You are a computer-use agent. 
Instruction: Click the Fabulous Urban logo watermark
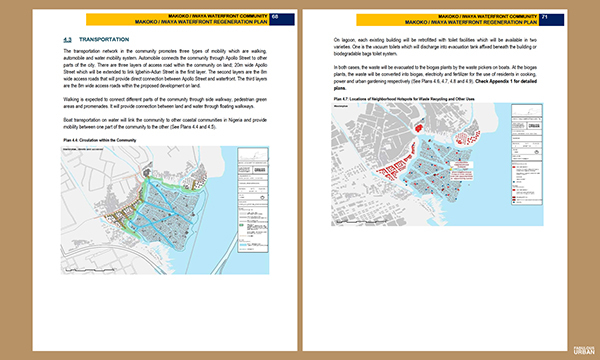(x=584, y=350)
